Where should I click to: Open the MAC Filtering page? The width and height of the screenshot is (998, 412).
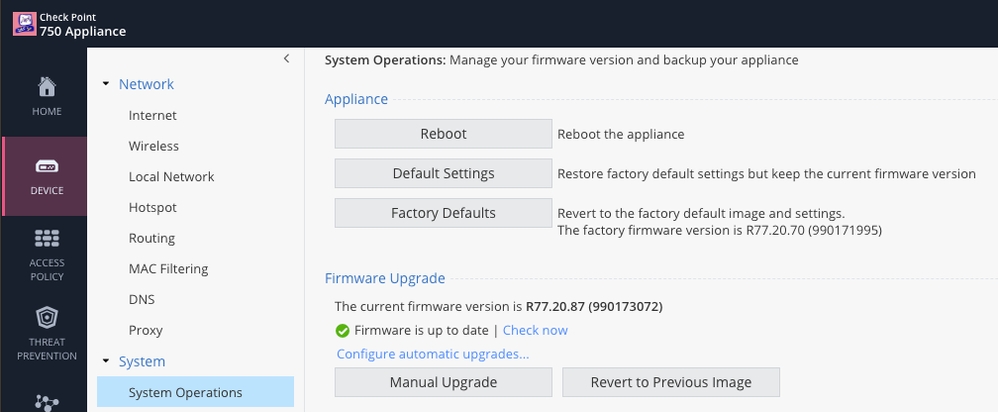click(x=168, y=269)
